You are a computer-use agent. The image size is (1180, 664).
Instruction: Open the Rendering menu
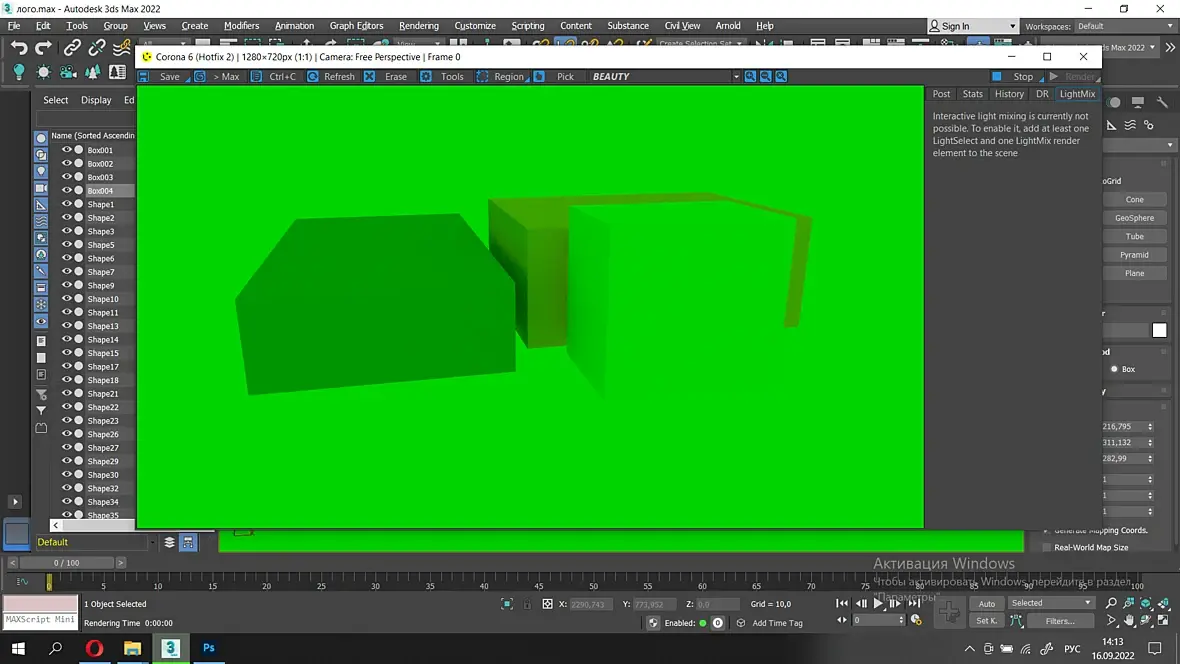[x=418, y=26]
